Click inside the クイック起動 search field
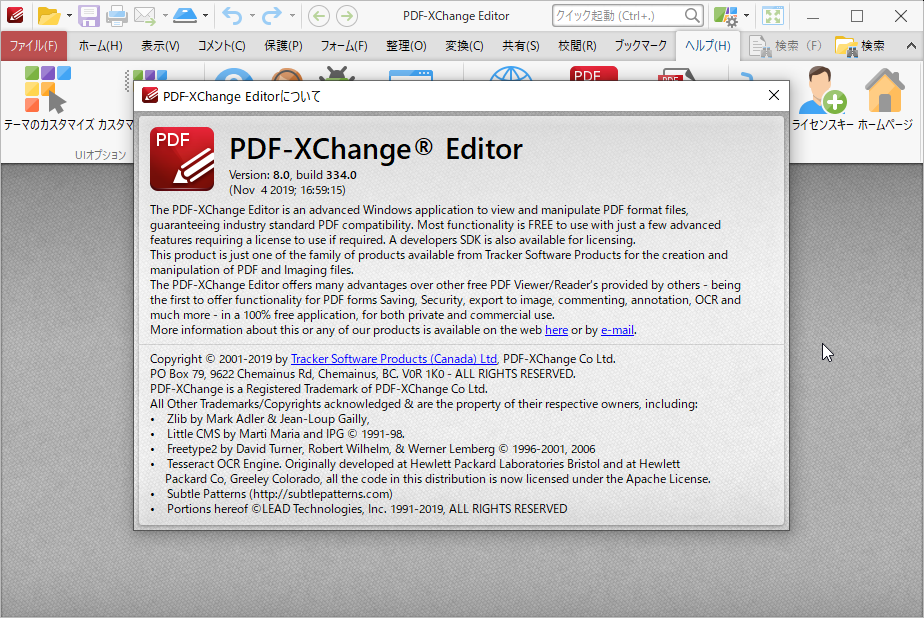The height and width of the screenshot is (618, 924). pos(620,16)
